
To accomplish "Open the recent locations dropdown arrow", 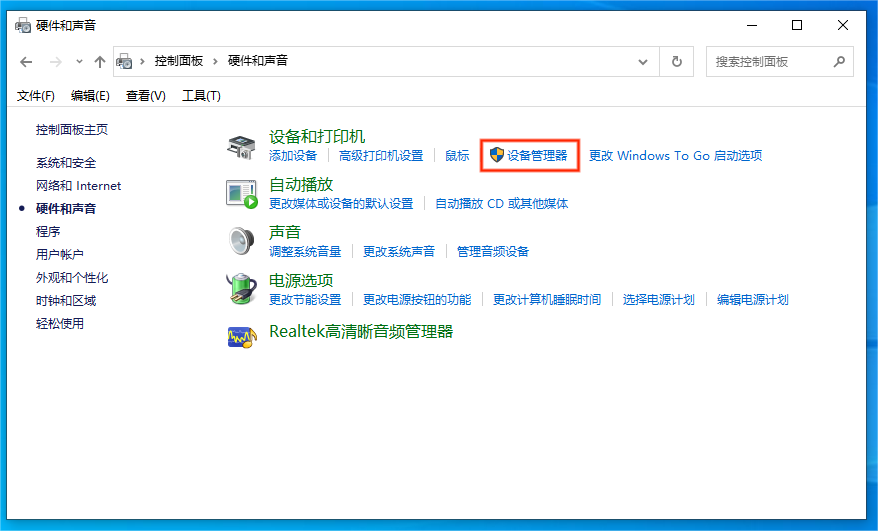I will (79, 62).
